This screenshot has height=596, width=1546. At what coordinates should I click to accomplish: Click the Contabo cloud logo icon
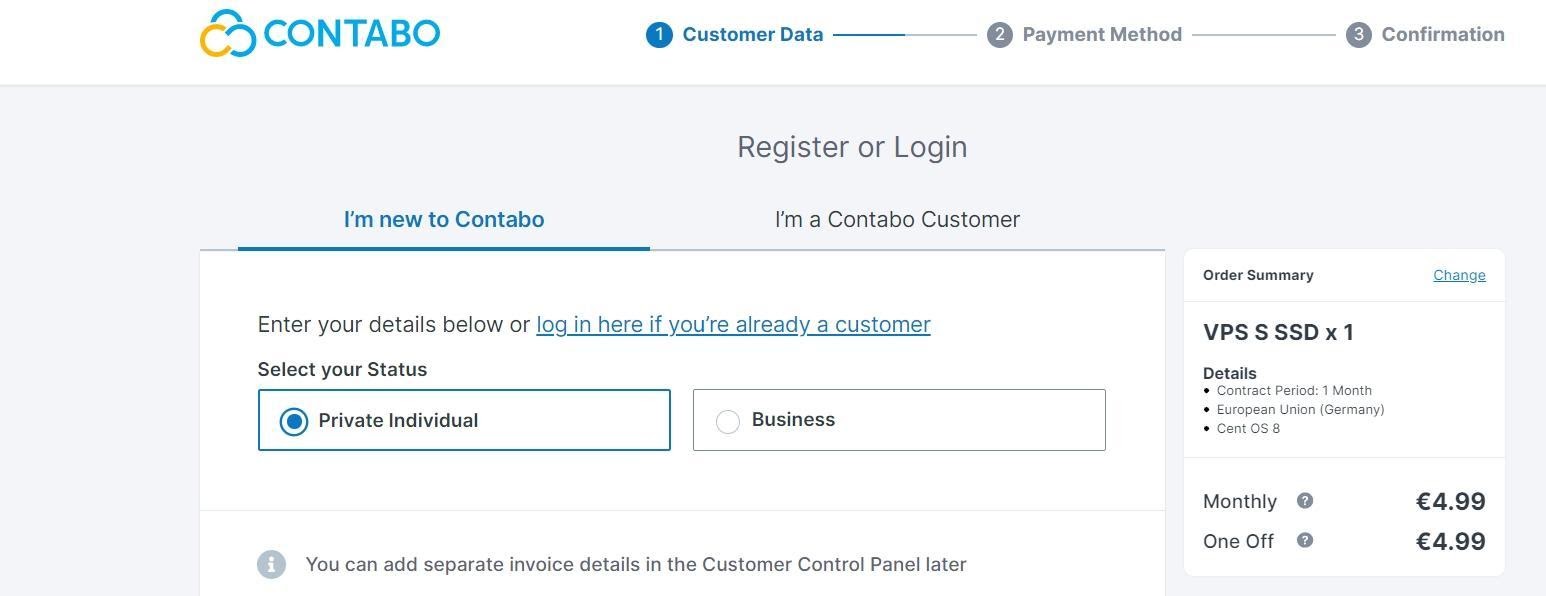tap(228, 34)
